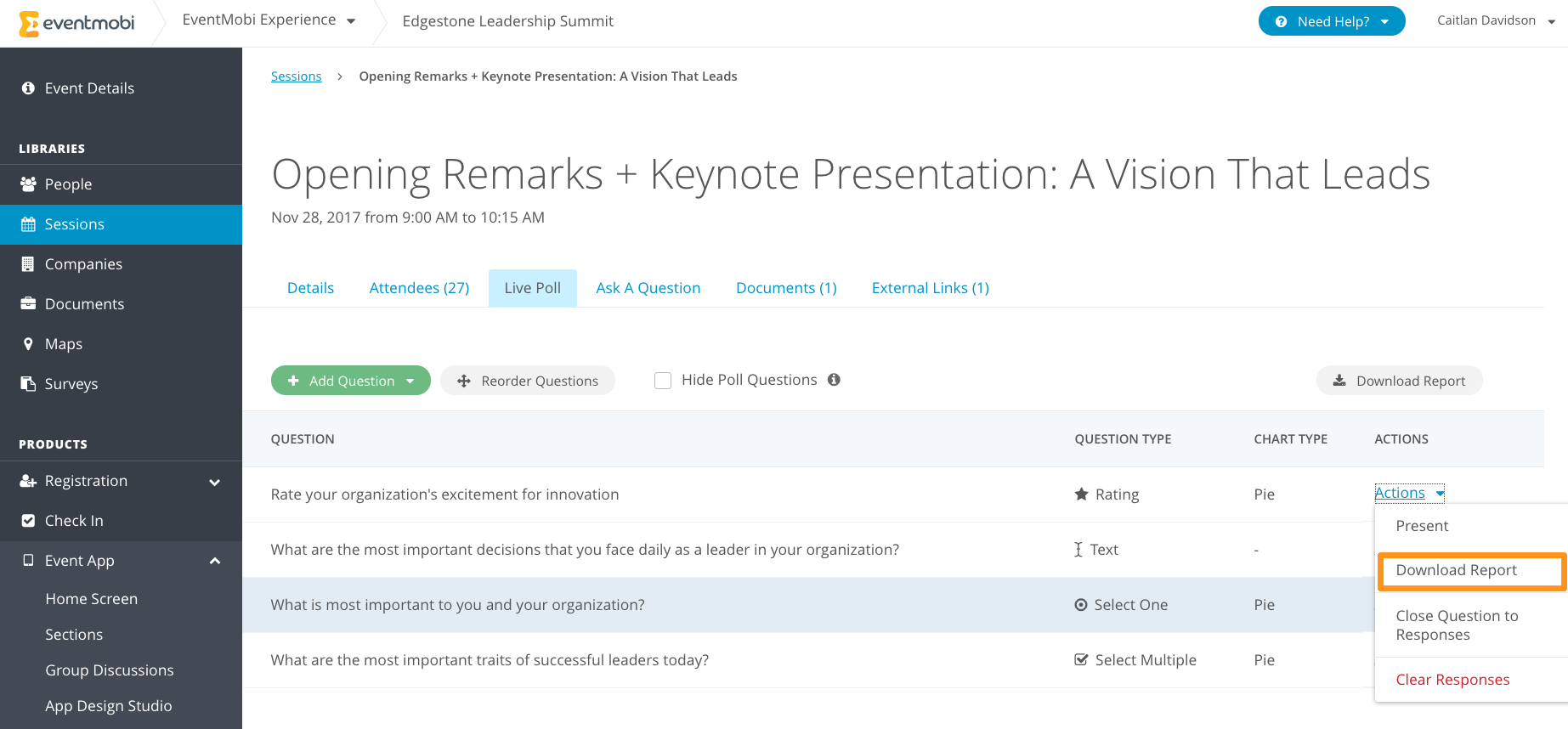Screen dimensions: 1568x729
Task: Click the Check In checkmark icon
Action: [28, 521]
